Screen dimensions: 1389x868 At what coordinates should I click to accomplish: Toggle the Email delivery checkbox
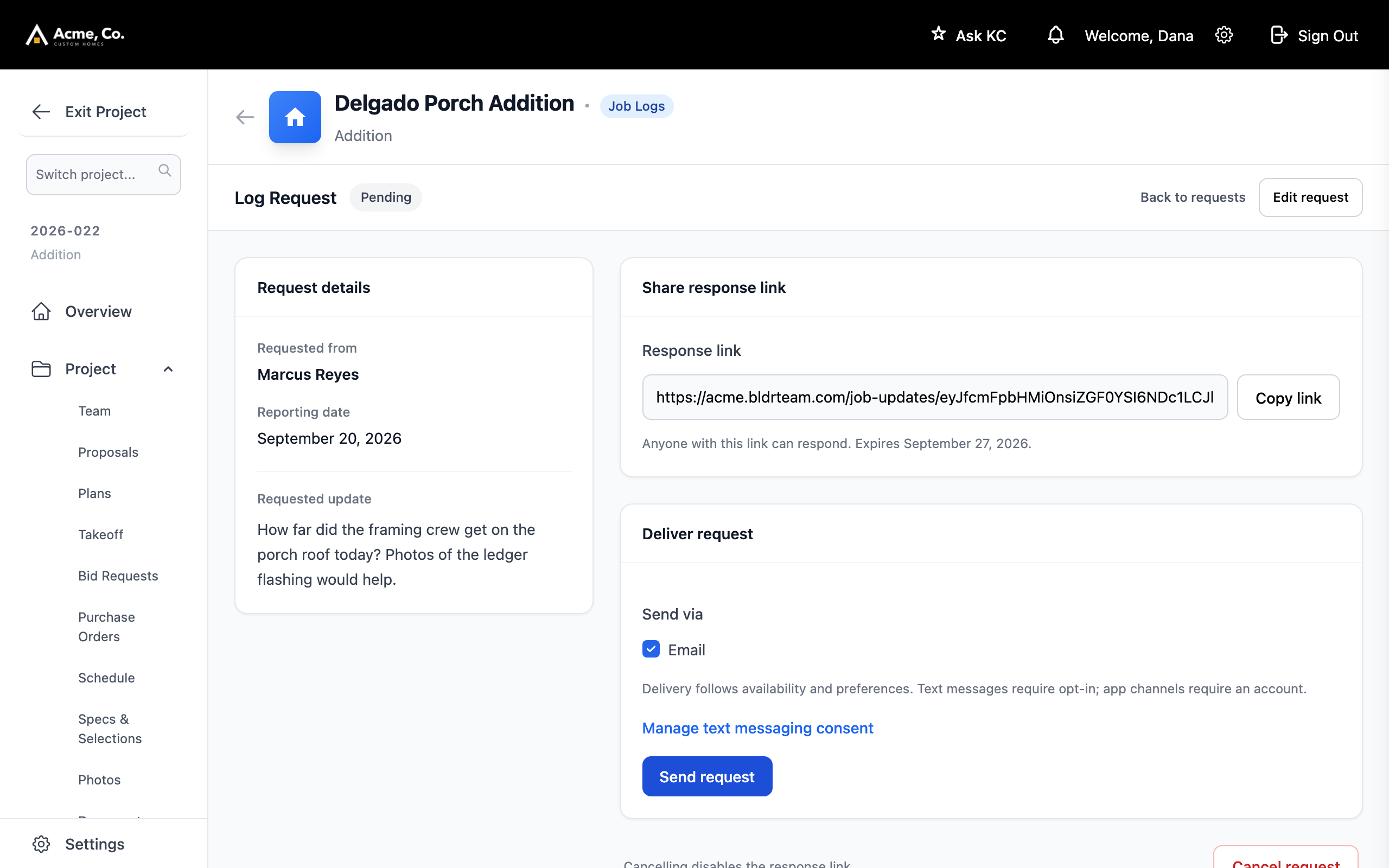tap(651, 649)
